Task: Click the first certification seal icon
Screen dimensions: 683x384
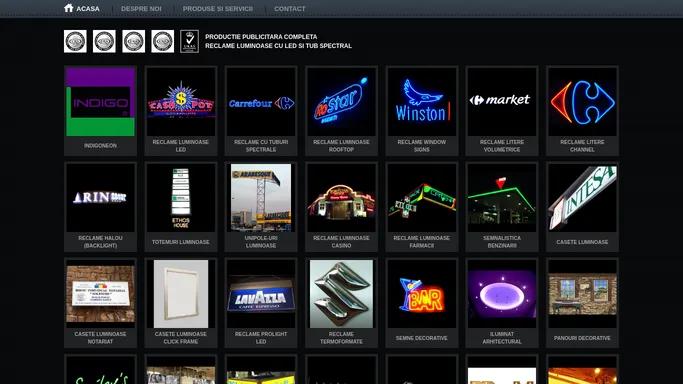Action: point(75,41)
